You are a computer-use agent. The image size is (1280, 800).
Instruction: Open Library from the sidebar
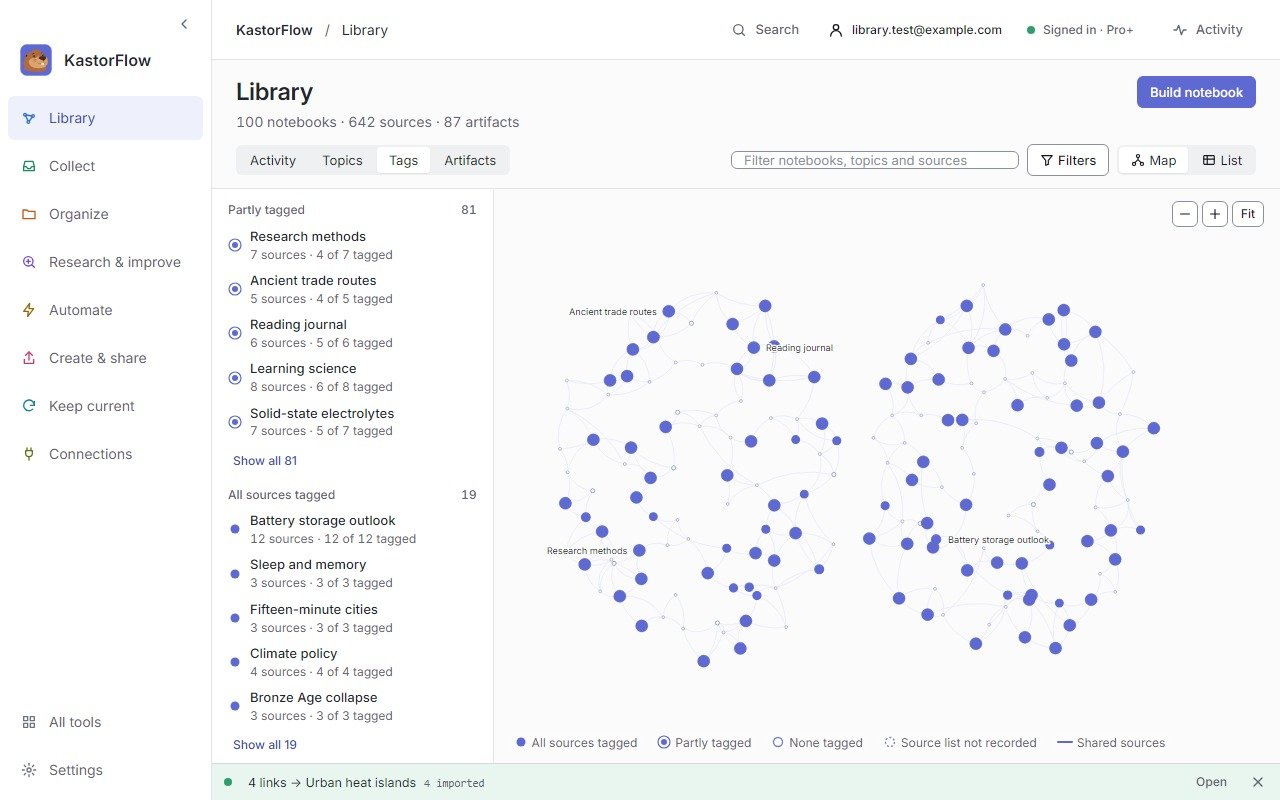[x=105, y=118]
